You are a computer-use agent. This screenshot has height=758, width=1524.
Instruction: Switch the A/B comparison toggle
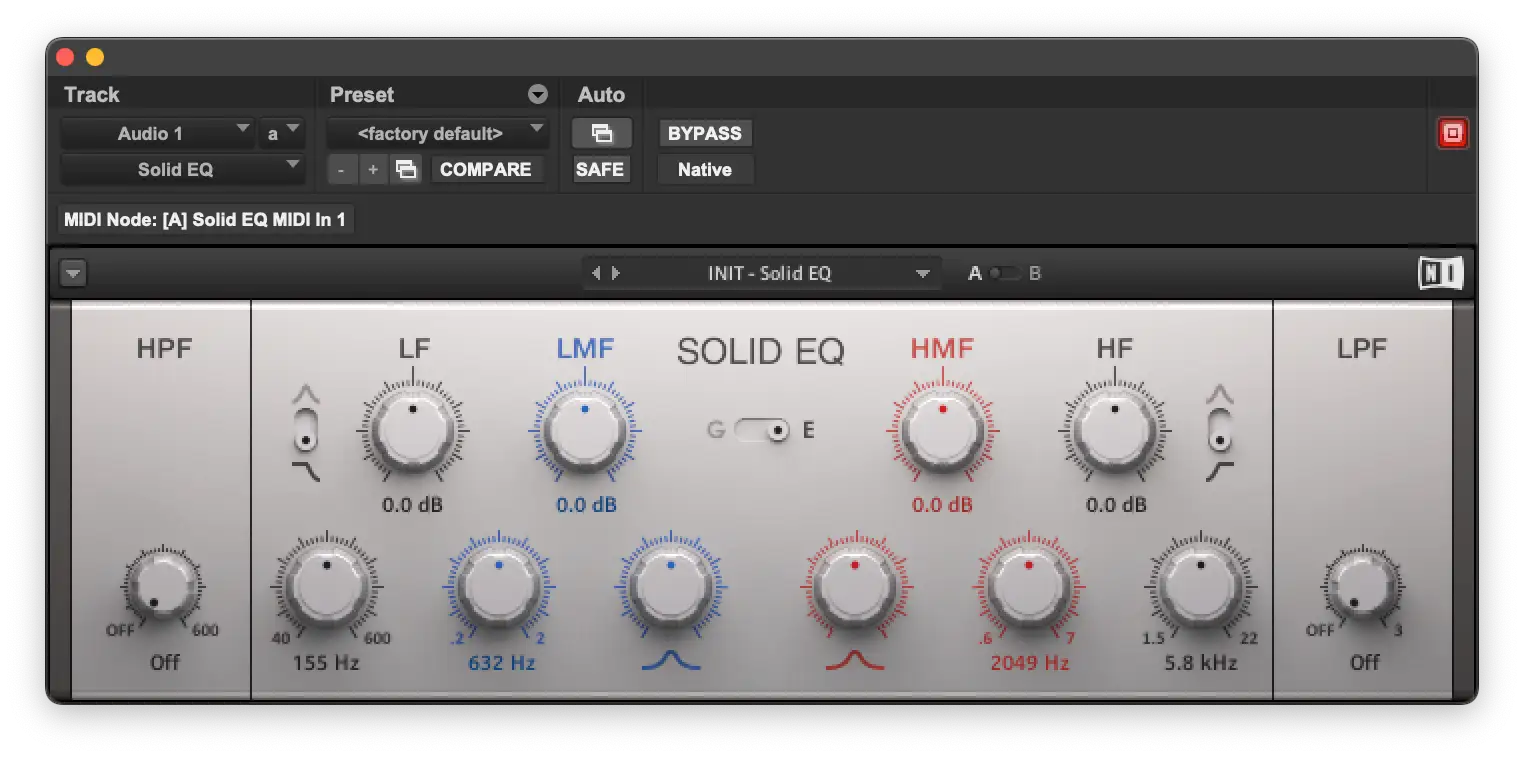pyautogui.click(x=1004, y=273)
